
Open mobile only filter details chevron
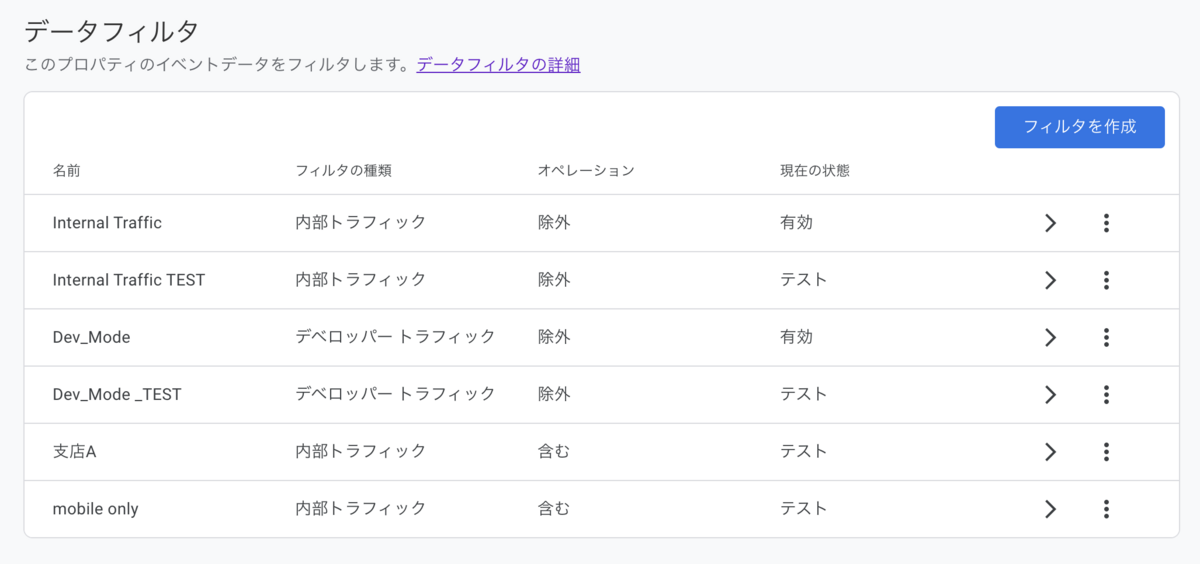tap(1050, 509)
